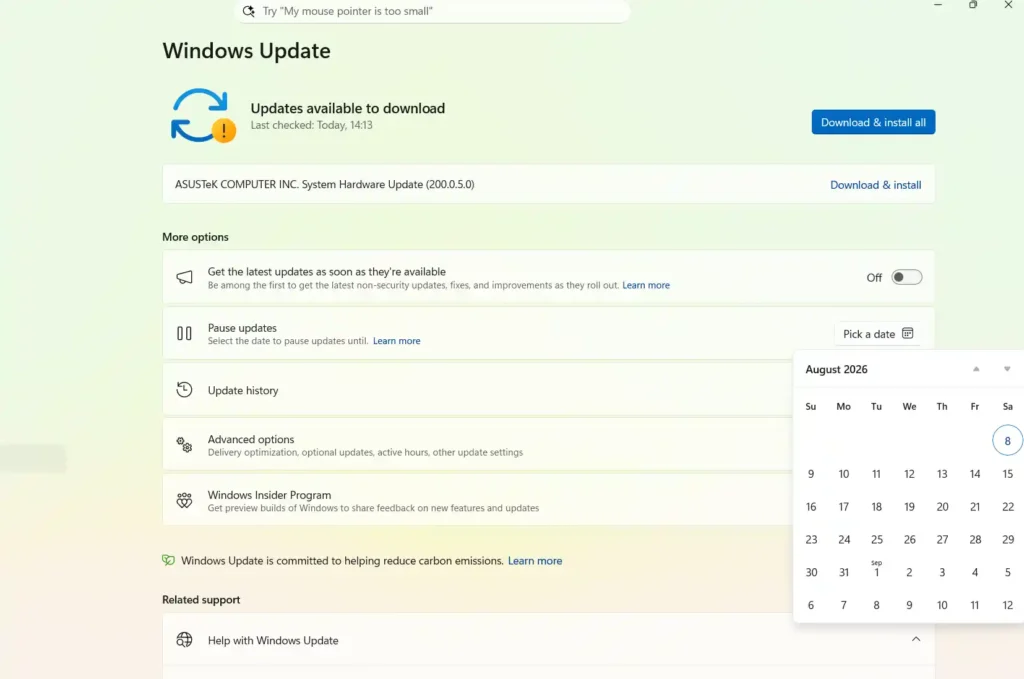Screen dimensions: 1024x679
Task: Select August 9 in the calendar
Action: click(810, 474)
